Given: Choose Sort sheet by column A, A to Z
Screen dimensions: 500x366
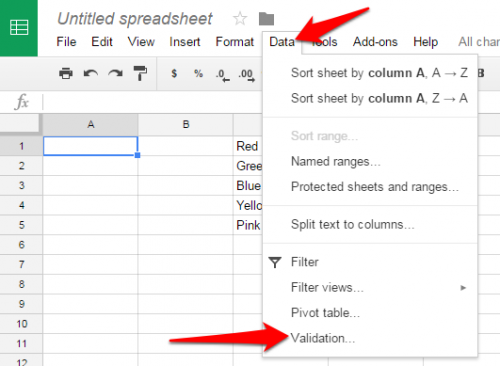Looking at the screenshot, I should click(370, 73).
